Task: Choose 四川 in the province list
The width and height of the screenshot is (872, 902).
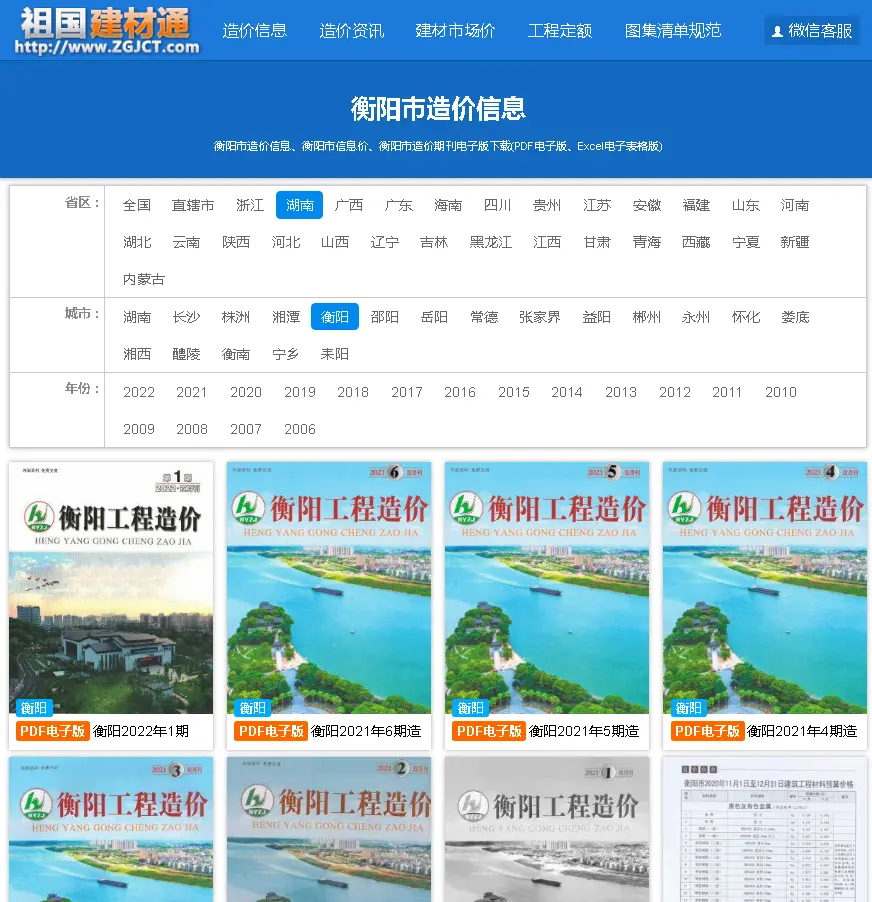Action: (x=498, y=205)
